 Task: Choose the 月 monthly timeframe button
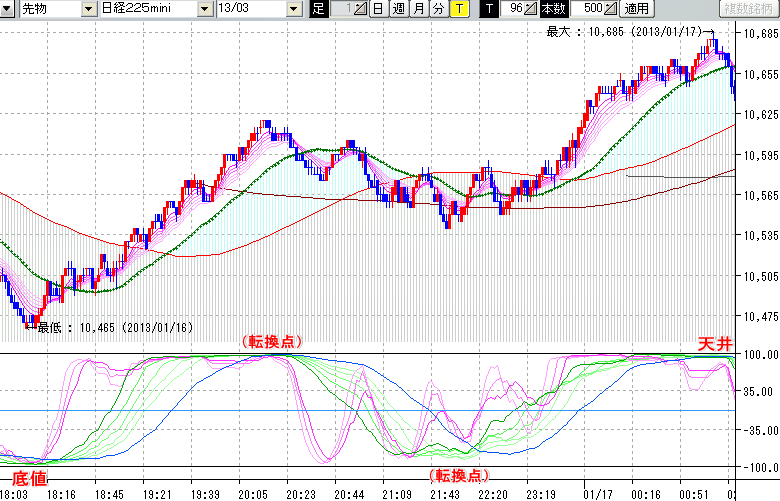(x=418, y=9)
